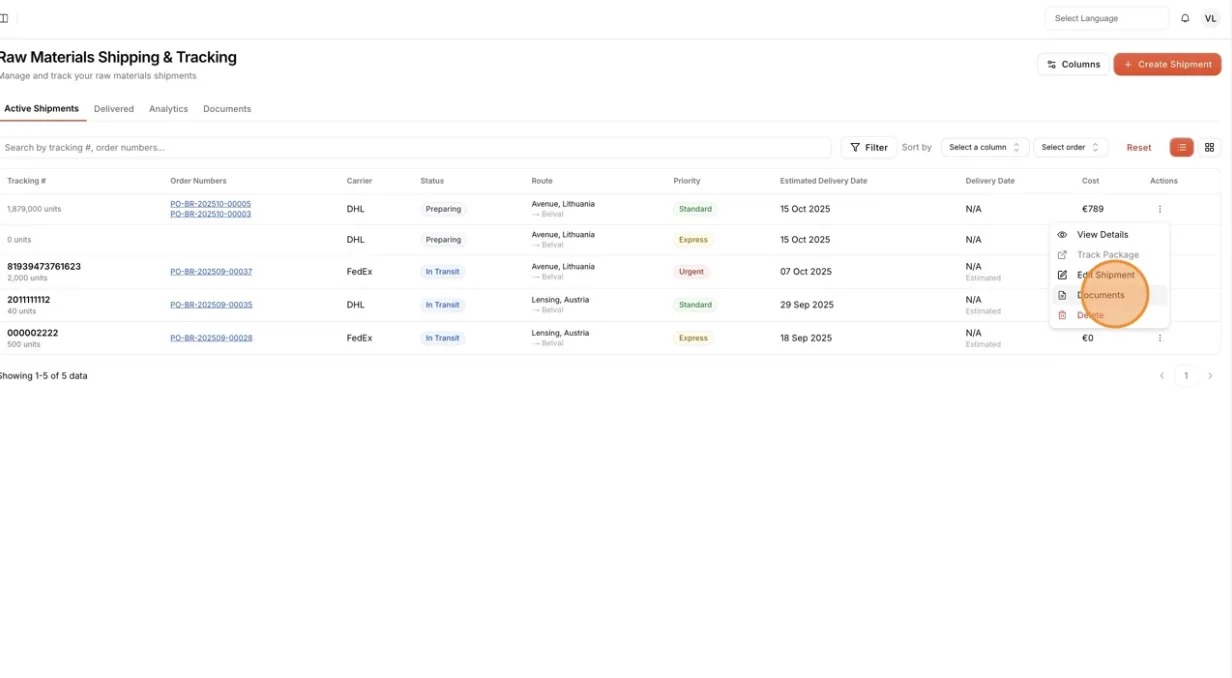The width and height of the screenshot is (1232, 678).
Task: Click tracking number 000002222
Action: 32,332
